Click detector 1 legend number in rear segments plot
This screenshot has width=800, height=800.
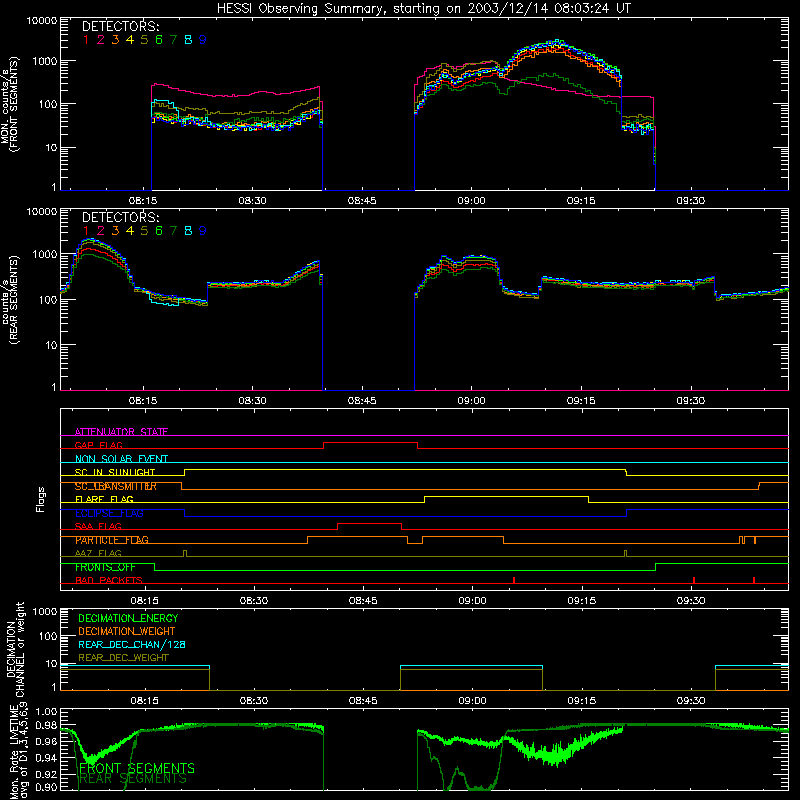click(x=86, y=231)
